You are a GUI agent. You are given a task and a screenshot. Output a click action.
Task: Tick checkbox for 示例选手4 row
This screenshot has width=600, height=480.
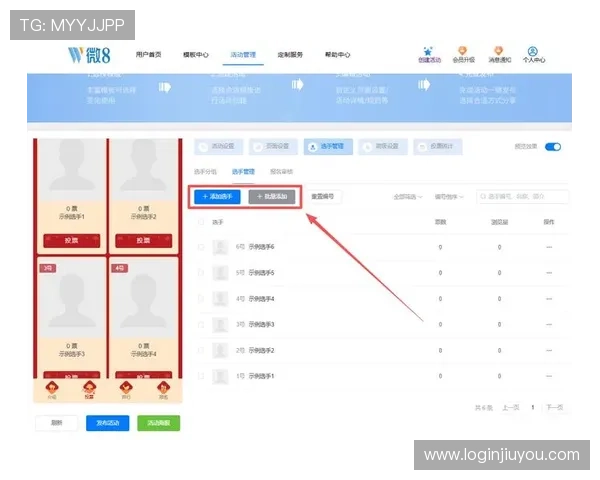tap(201, 299)
